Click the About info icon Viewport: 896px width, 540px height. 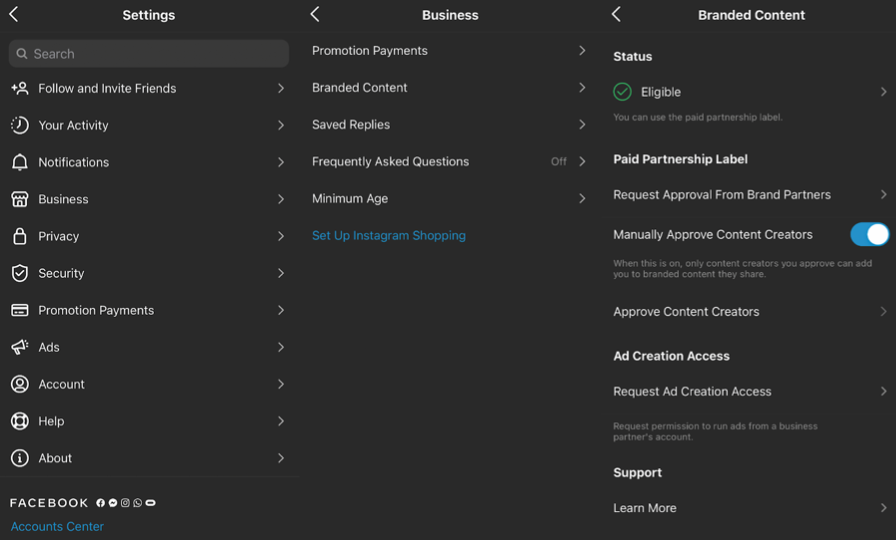pyautogui.click(x=19, y=458)
